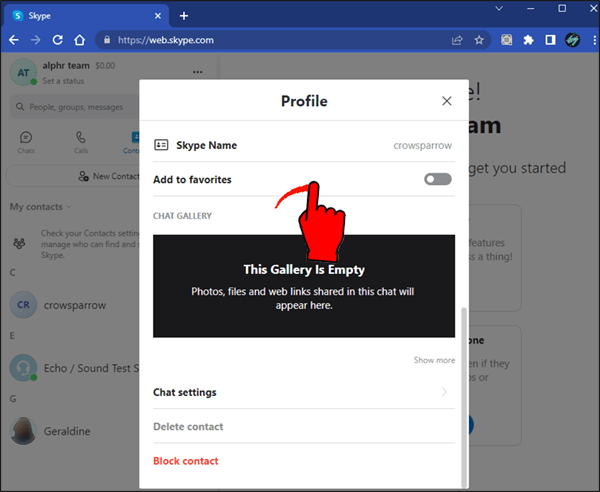Click the screenshot extension icon
This screenshot has height=492, width=600.
tap(507, 40)
